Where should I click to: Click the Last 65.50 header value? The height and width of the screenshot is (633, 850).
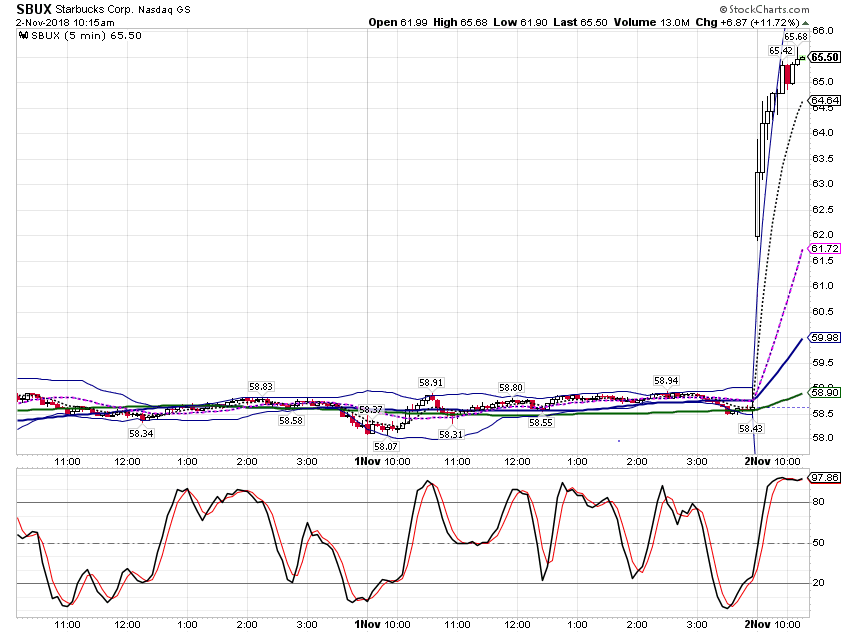[x=580, y=23]
